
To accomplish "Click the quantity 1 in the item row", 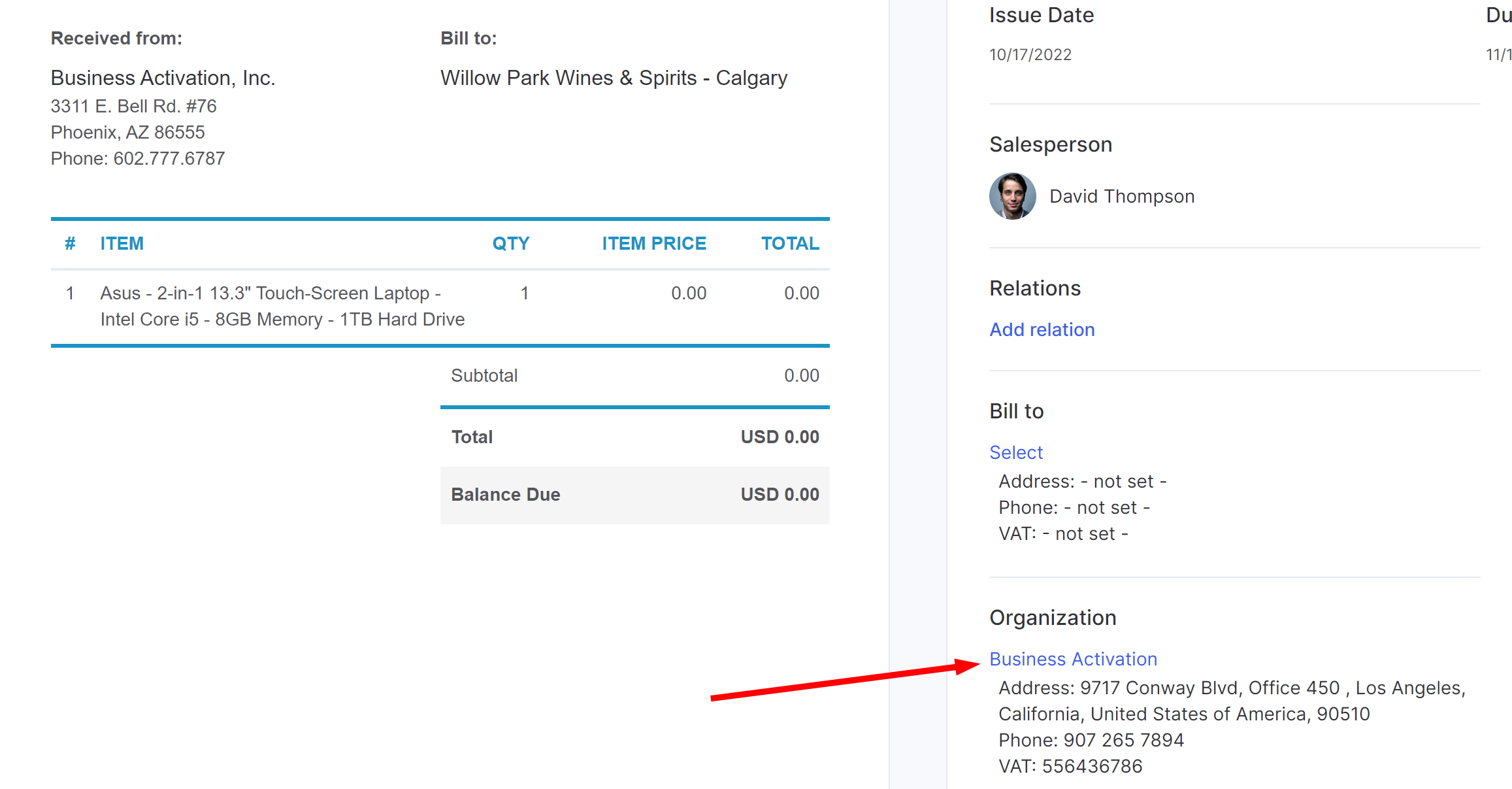I will pyautogui.click(x=524, y=293).
